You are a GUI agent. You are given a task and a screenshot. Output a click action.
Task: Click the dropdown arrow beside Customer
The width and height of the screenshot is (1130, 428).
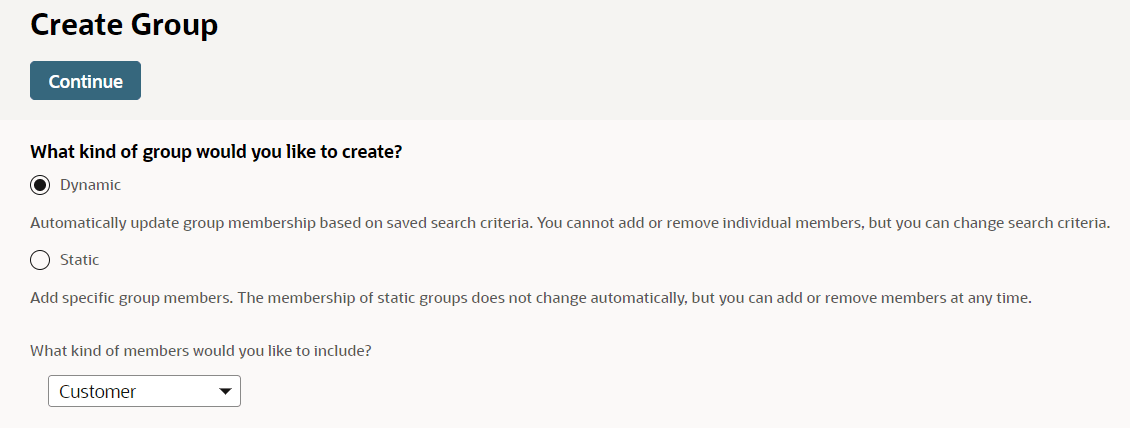pos(225,391)
